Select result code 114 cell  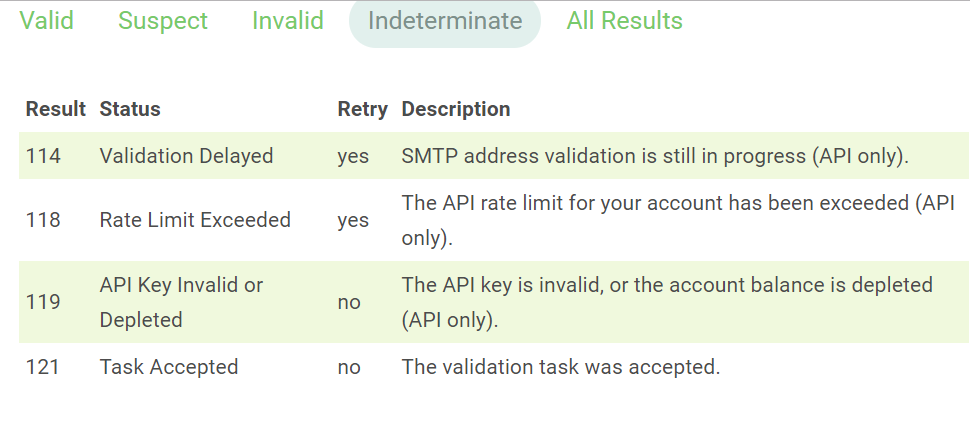(x=43, y=156)
